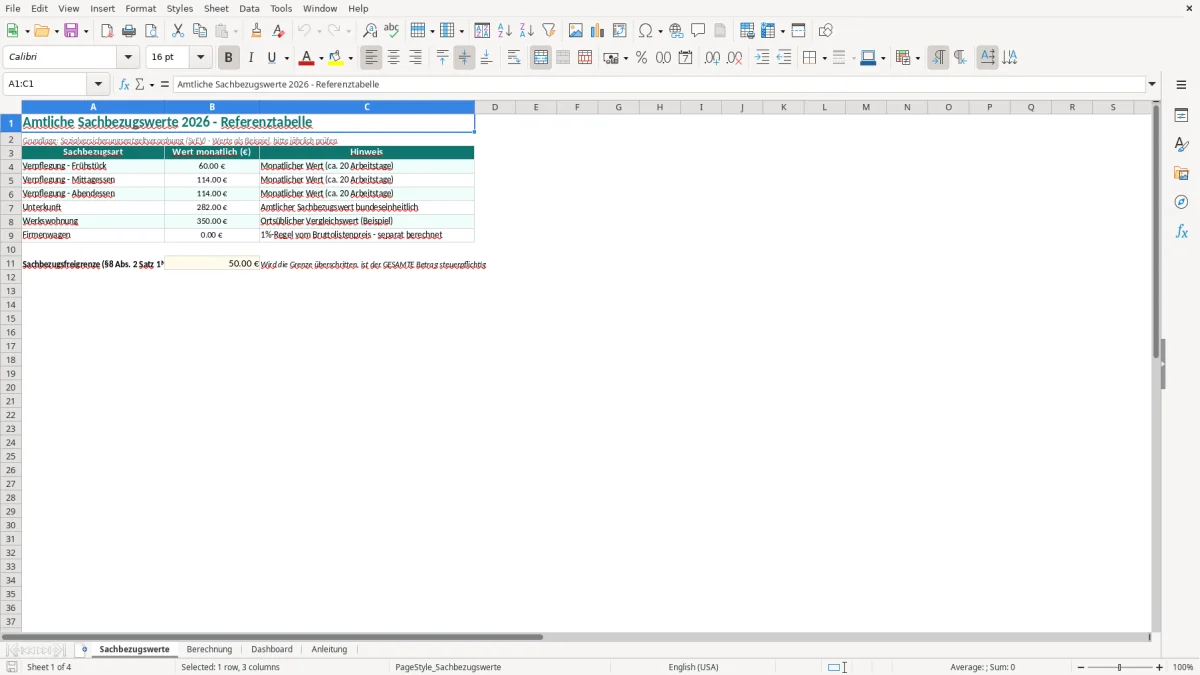Open the sidebar Navigator panel
1200x675 pixels.
tap(1181, 202)
